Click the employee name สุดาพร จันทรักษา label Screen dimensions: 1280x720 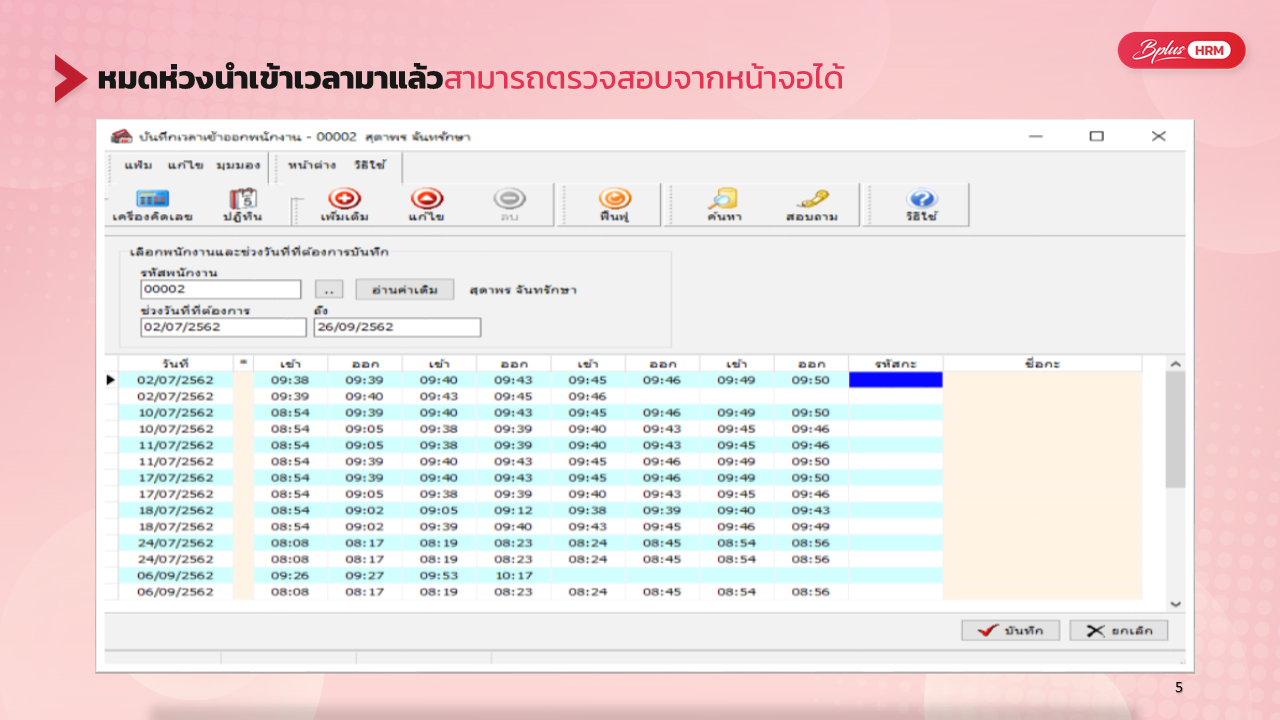pyautogui.click(x=523, y=290)
